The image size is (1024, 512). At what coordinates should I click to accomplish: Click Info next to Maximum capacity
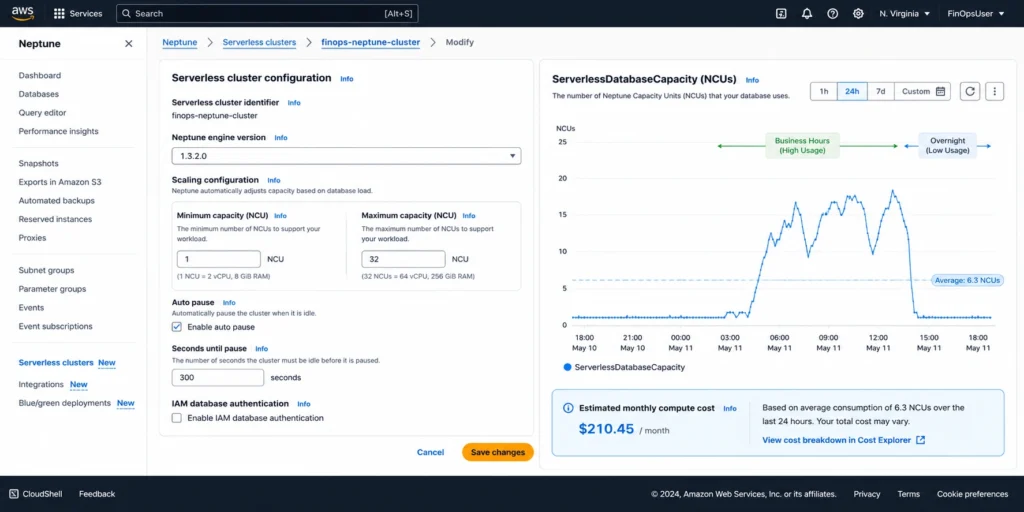(469, 216)
